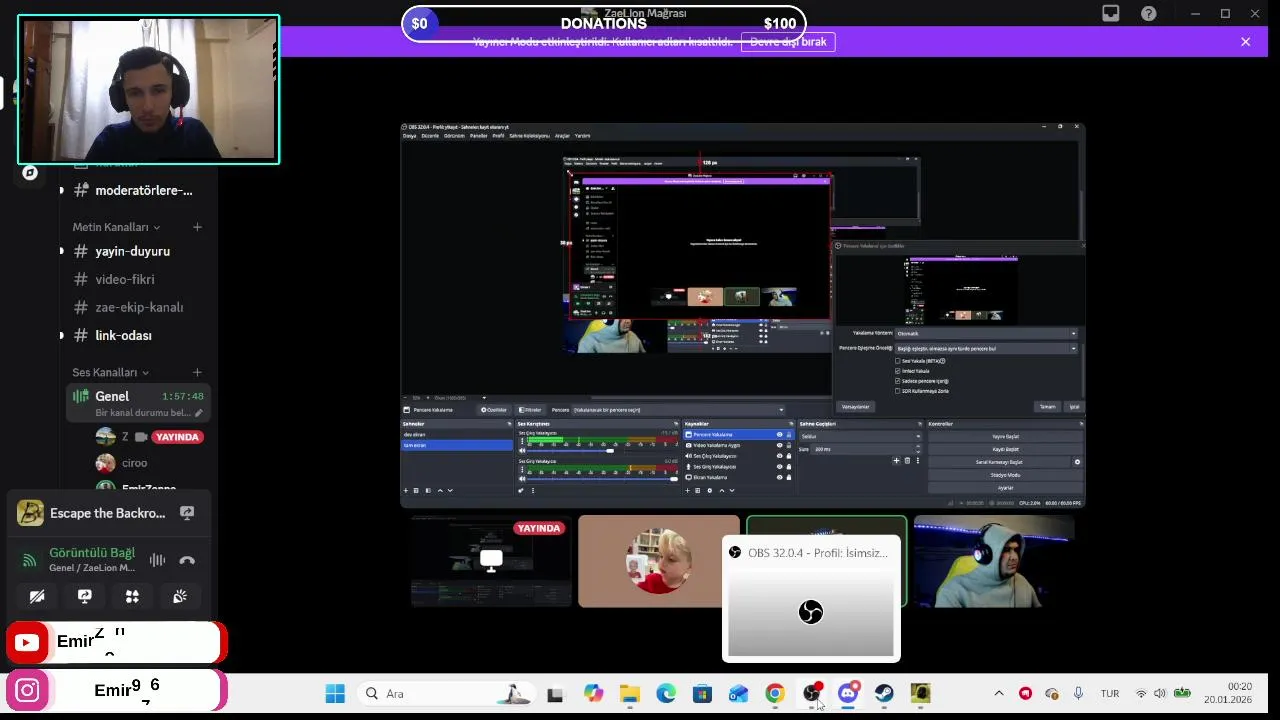Open Copilot from the taskbar
1280x720 pixels.
(593, 693)
